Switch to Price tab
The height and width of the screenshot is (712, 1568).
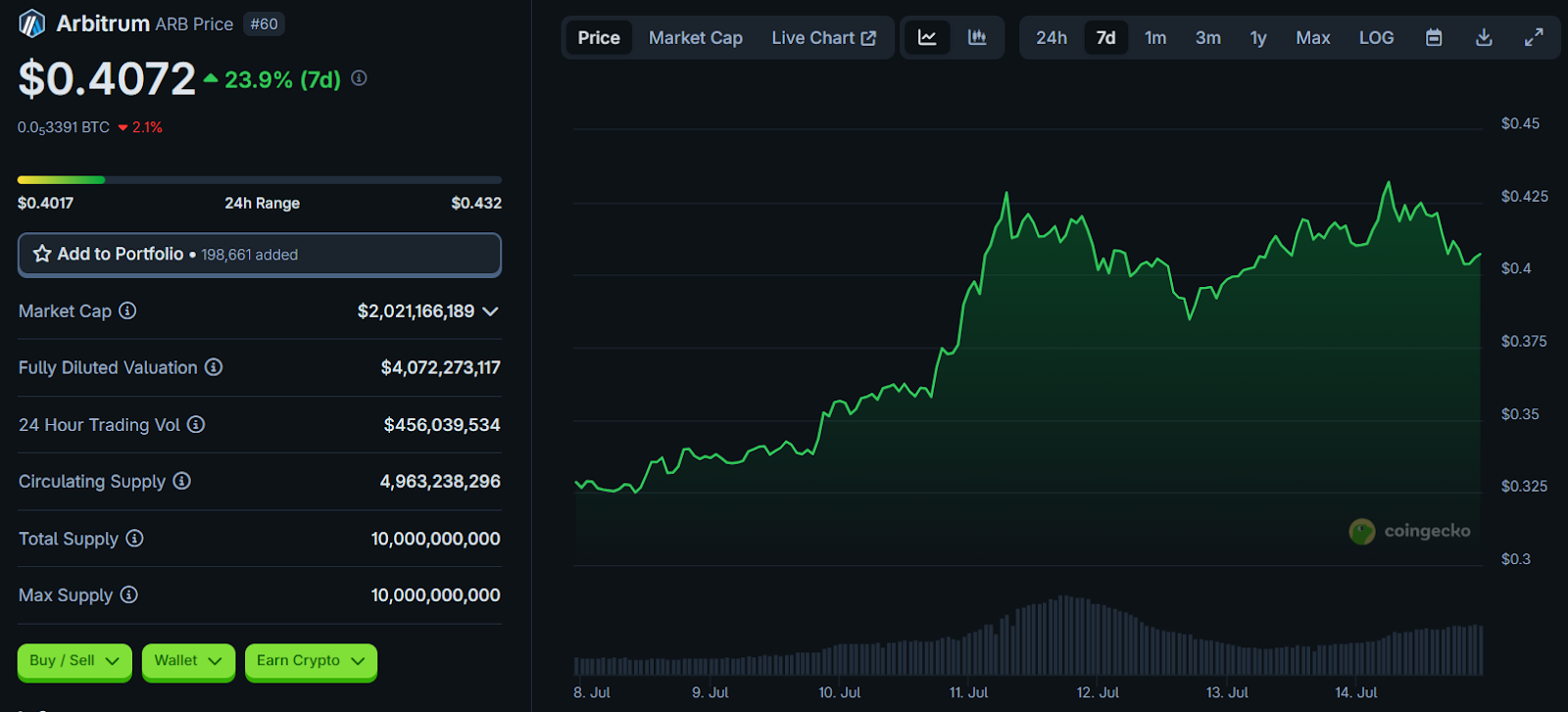[599, 37]
